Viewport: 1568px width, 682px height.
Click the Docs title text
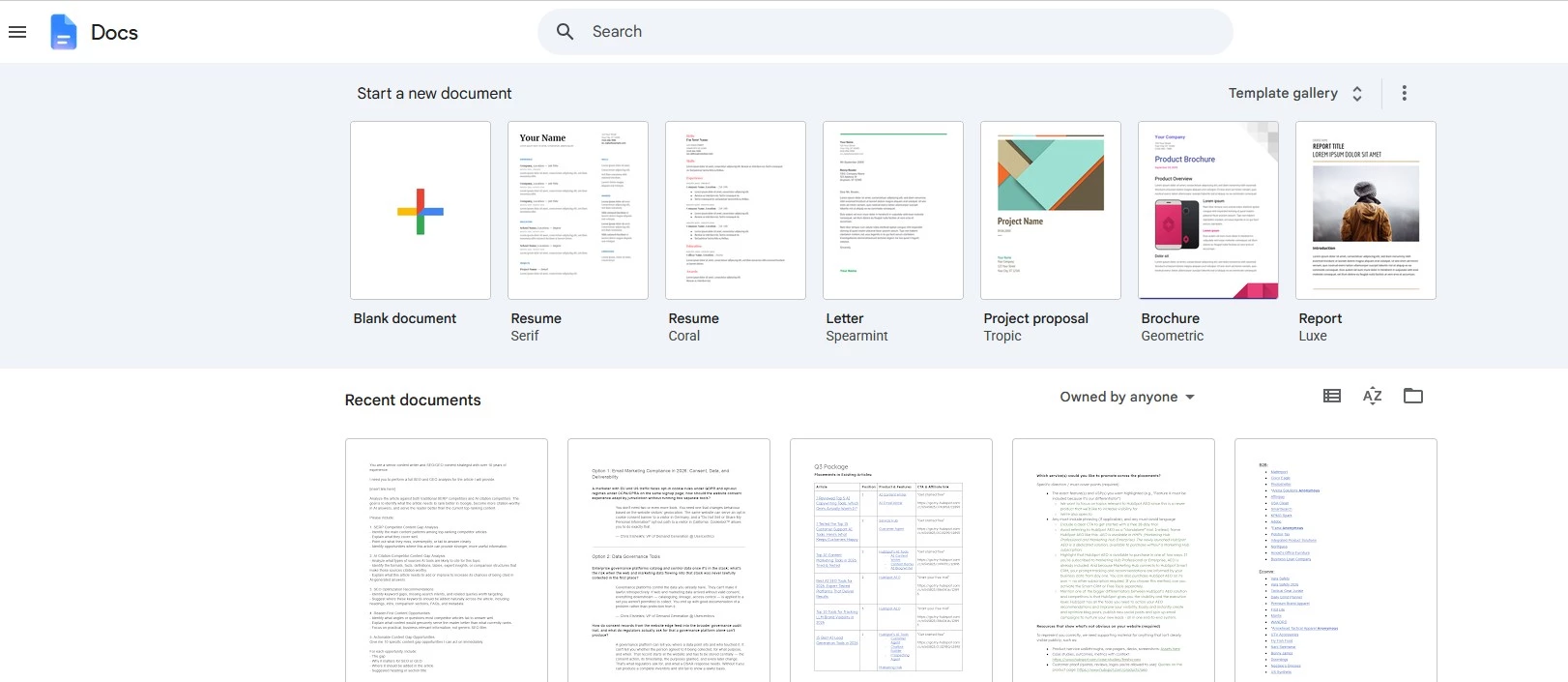click(x=114, y=32)
